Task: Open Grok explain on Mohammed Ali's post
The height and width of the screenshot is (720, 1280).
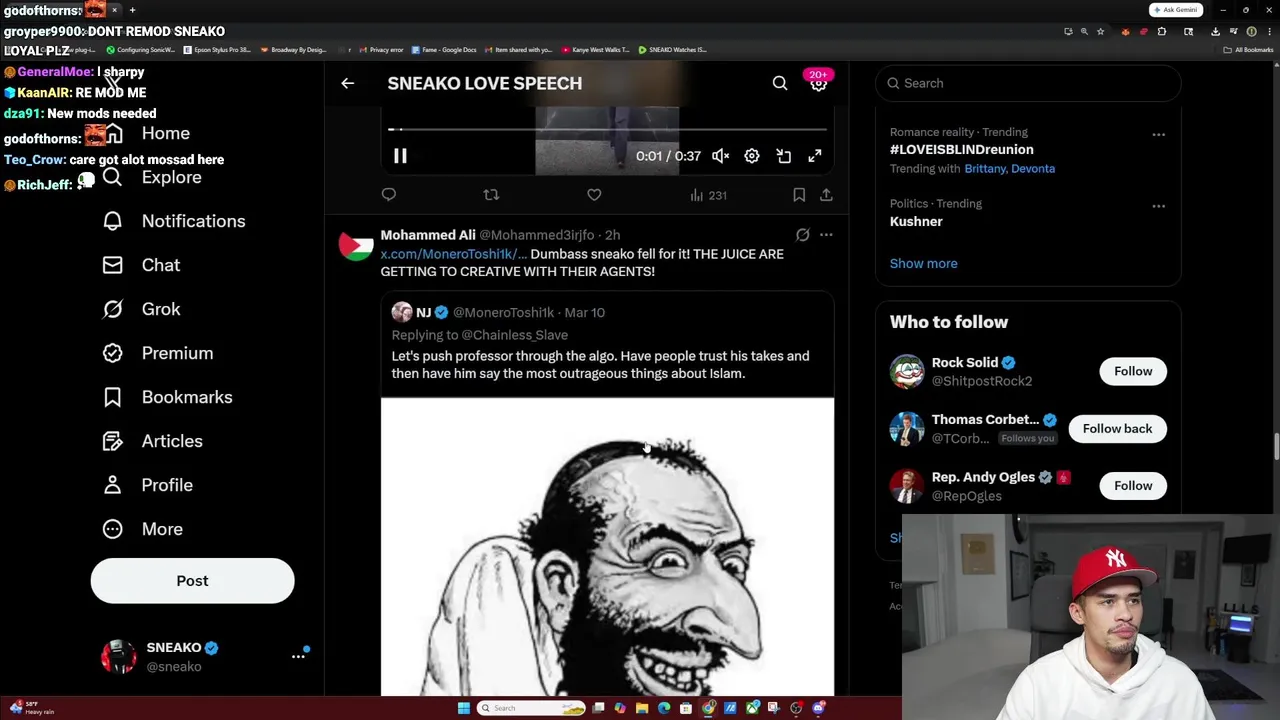Action: click(x=802, y=235)
